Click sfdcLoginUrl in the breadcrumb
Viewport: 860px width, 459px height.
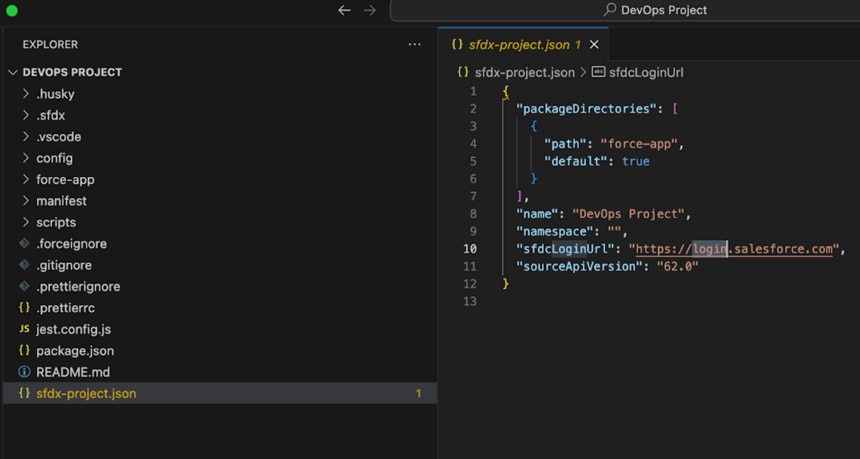[646, 72]
